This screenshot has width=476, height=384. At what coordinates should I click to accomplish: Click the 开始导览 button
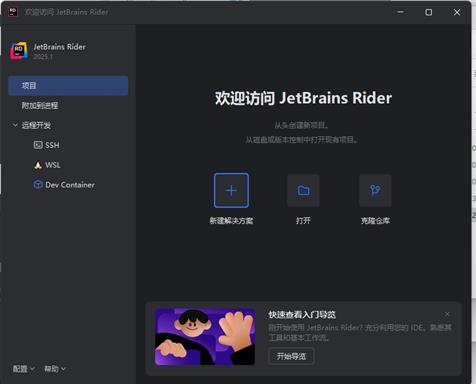coord(291,356)
